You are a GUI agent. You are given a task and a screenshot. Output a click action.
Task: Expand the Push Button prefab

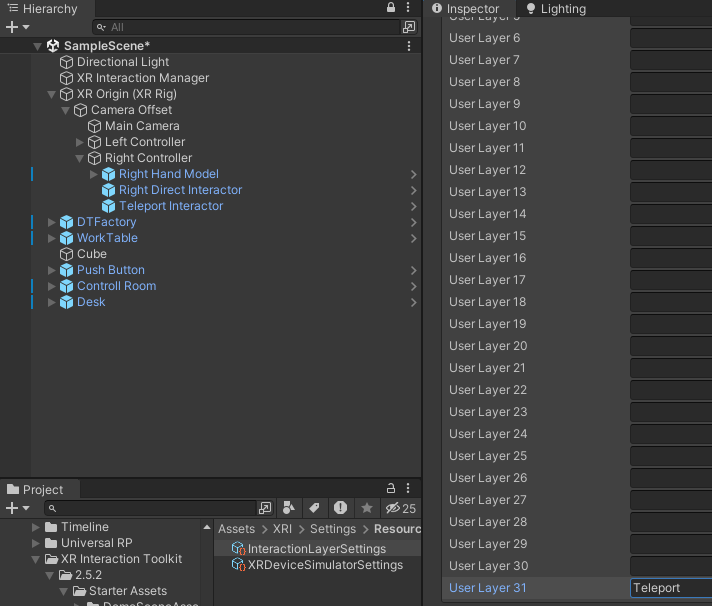51,270
